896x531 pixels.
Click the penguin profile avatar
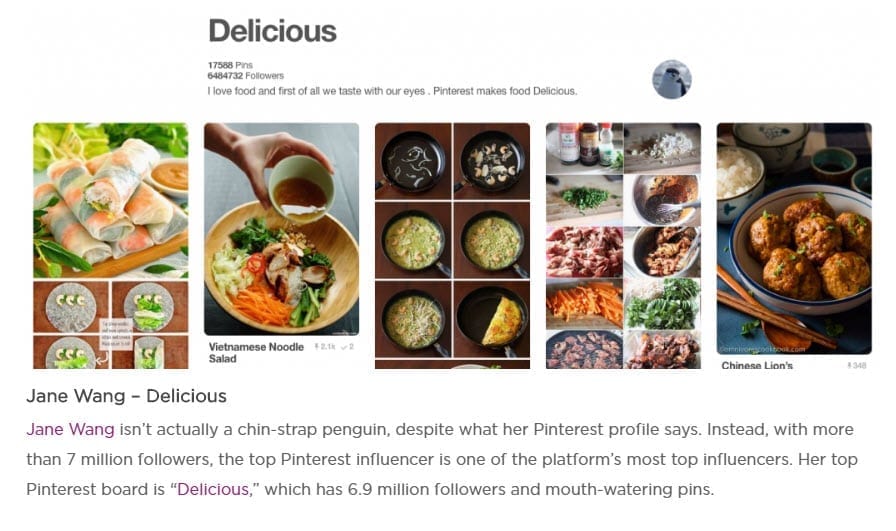671,79
